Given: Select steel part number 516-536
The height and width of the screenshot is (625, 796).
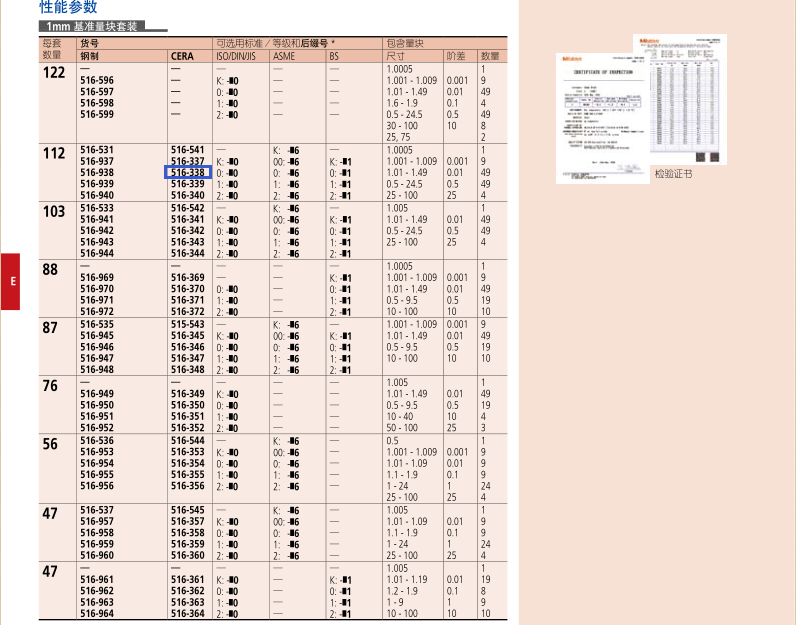Looking at the screenshot, I should click(x=97, y=440).
